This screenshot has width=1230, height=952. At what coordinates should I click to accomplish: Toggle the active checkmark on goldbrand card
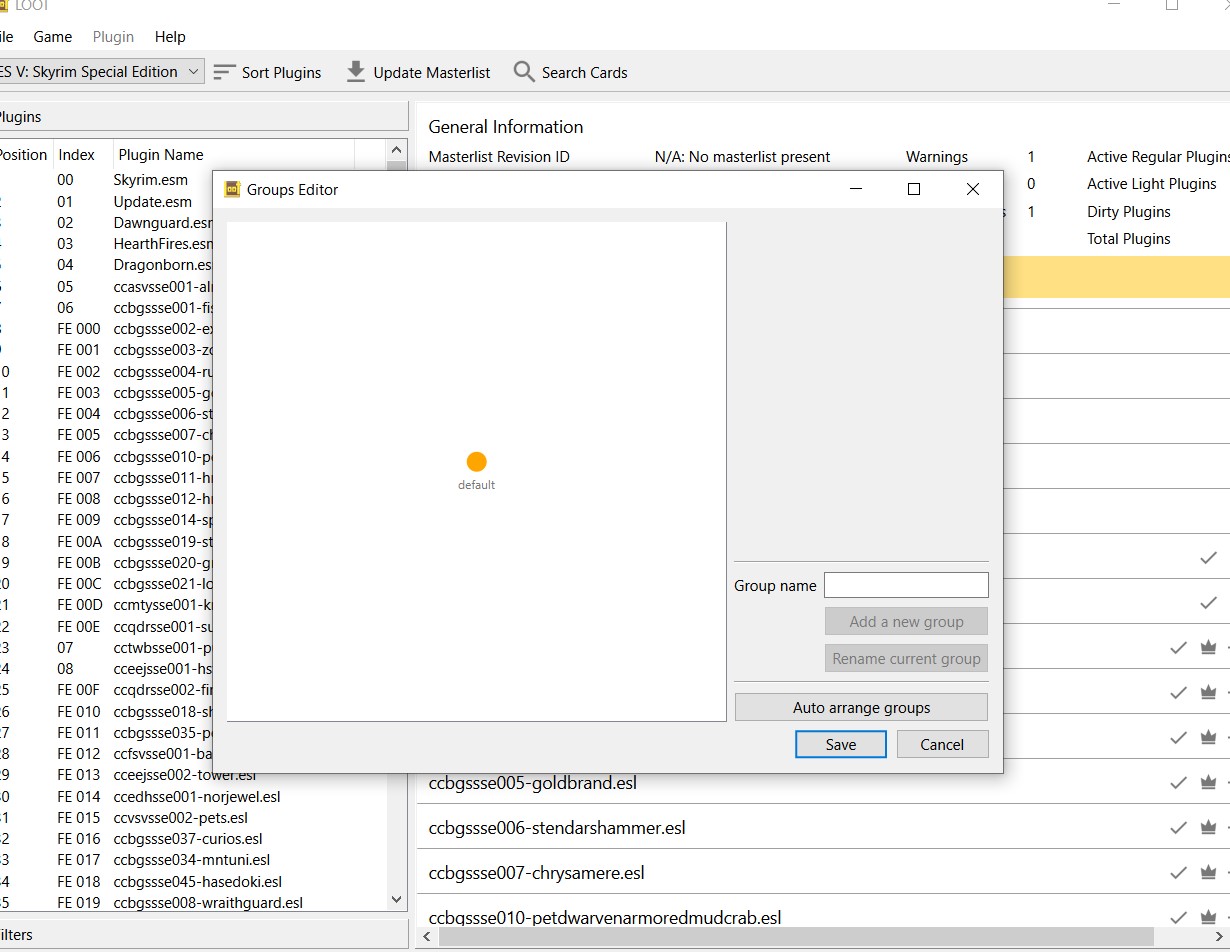(1178, 783)
